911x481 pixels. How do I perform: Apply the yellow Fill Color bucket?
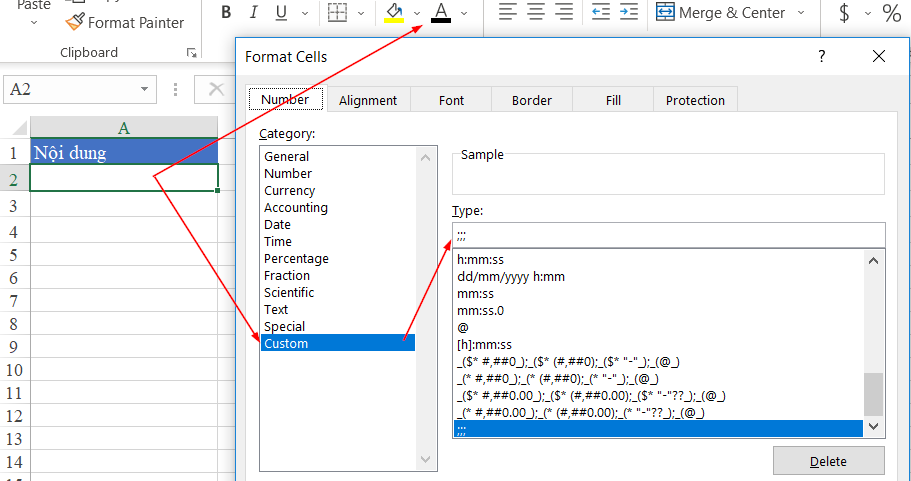[x=394, y=12]
